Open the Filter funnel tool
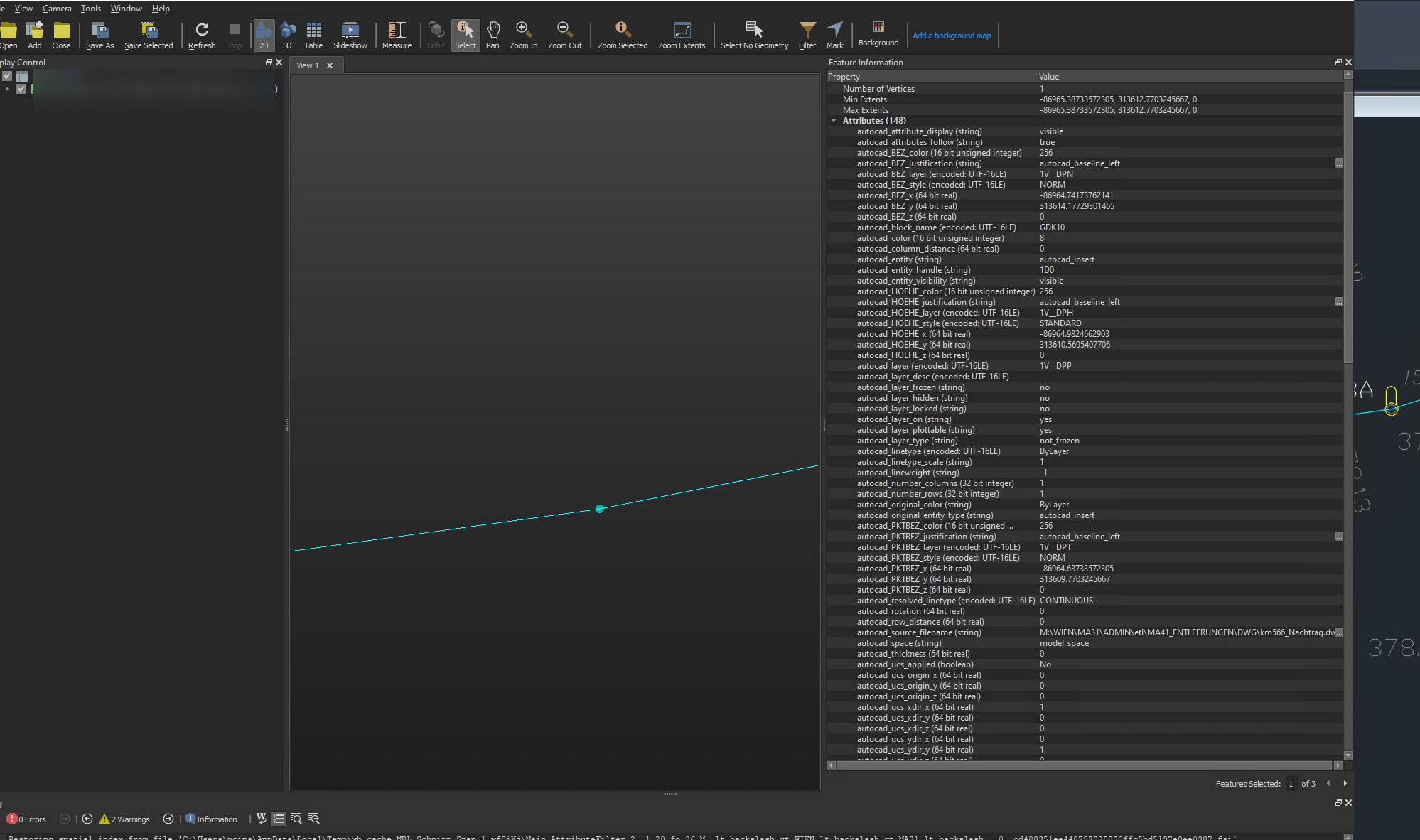This screenshot has width=1420, height=840. click(807, 36)
